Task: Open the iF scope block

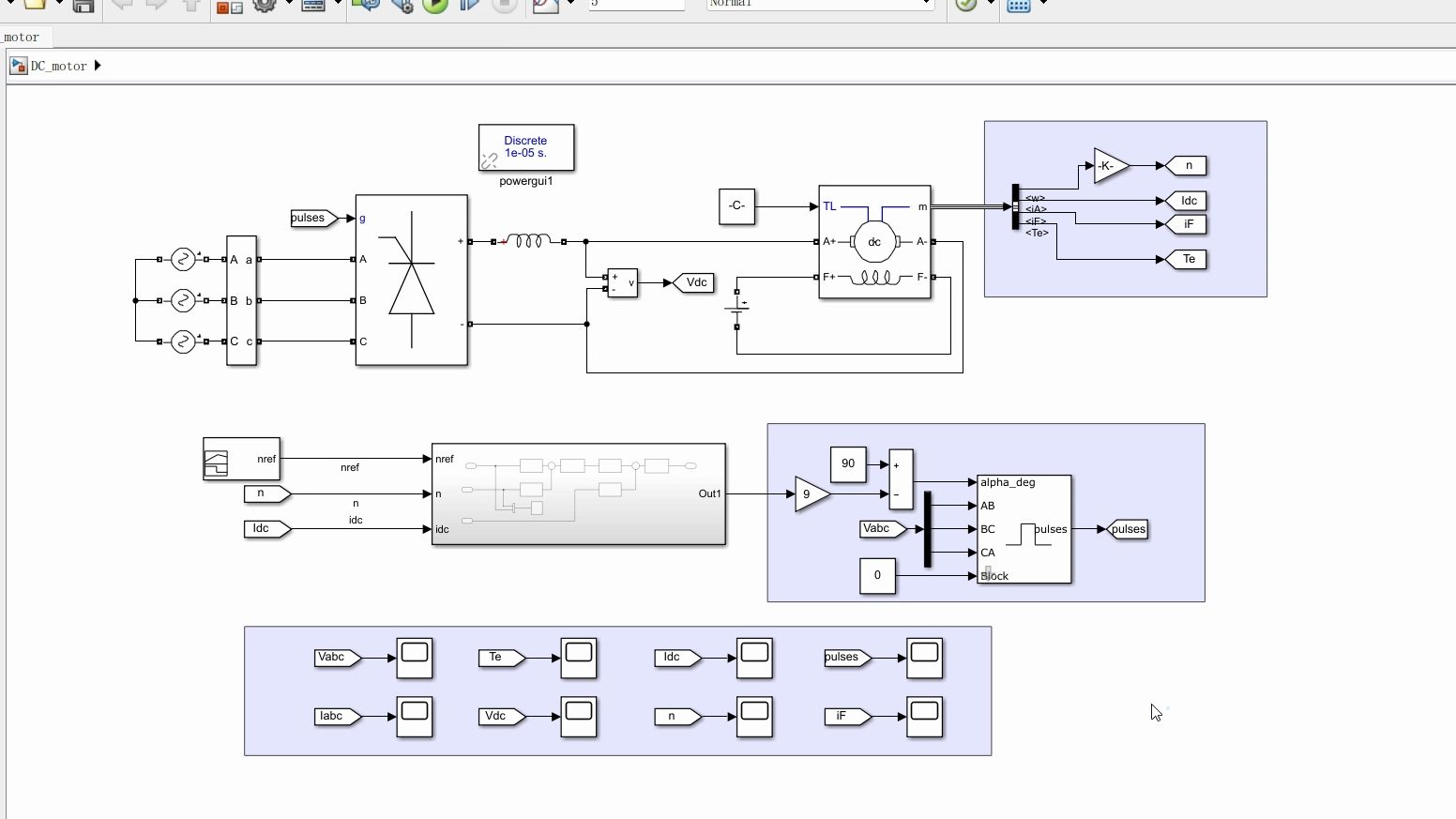Action: tap(924, 717)
